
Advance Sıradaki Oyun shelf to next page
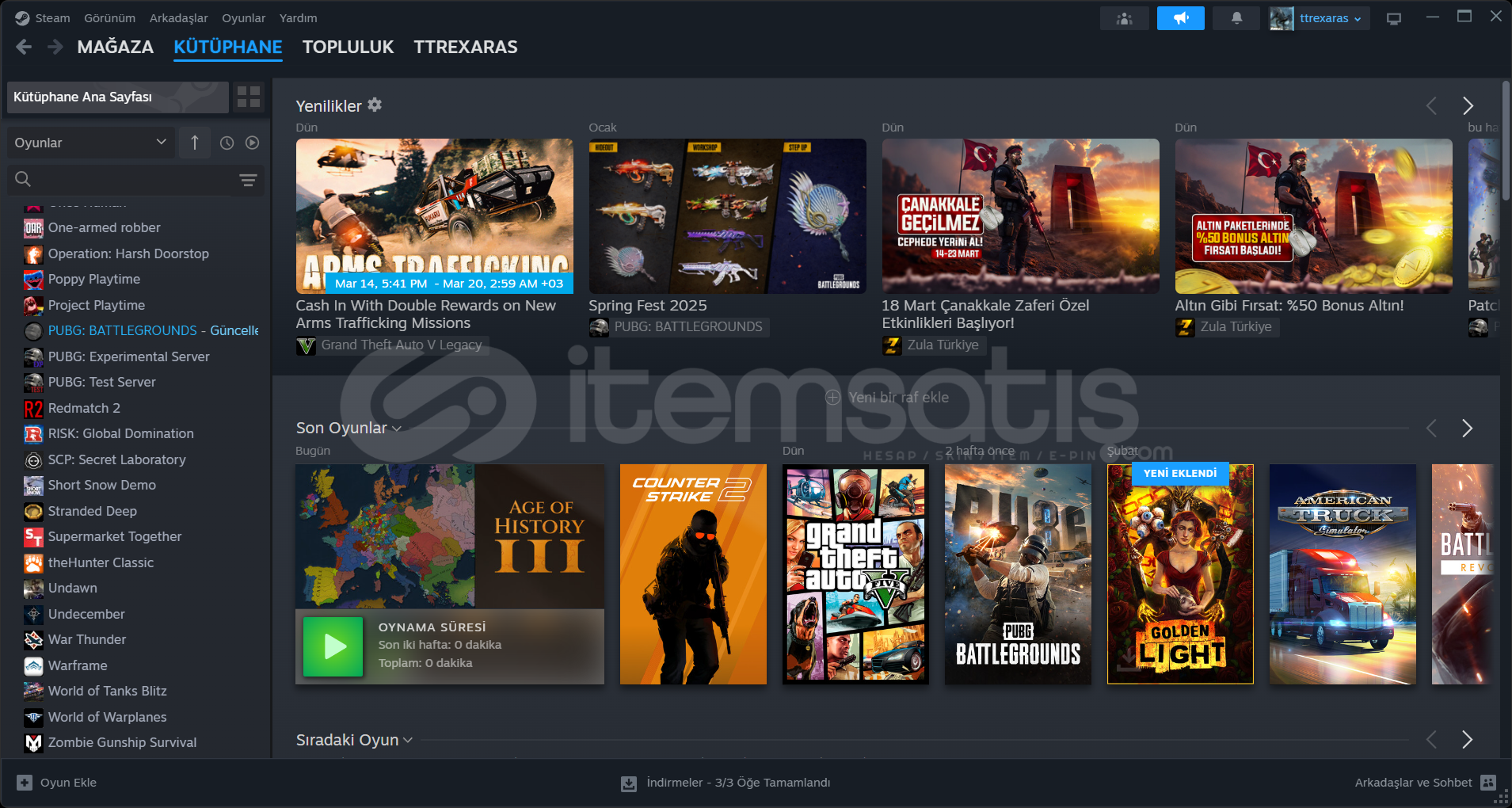(x=1467, y=740)
